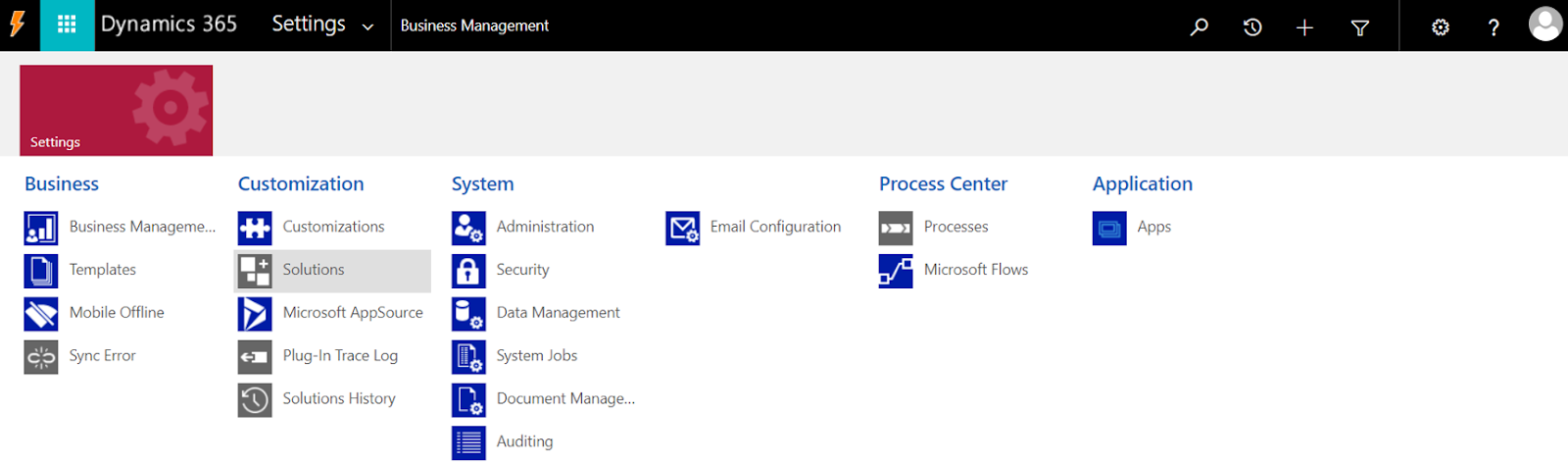This screenshot has width=1568, height=465.
Task: Go to the Administration link
Action: (545, 227)
